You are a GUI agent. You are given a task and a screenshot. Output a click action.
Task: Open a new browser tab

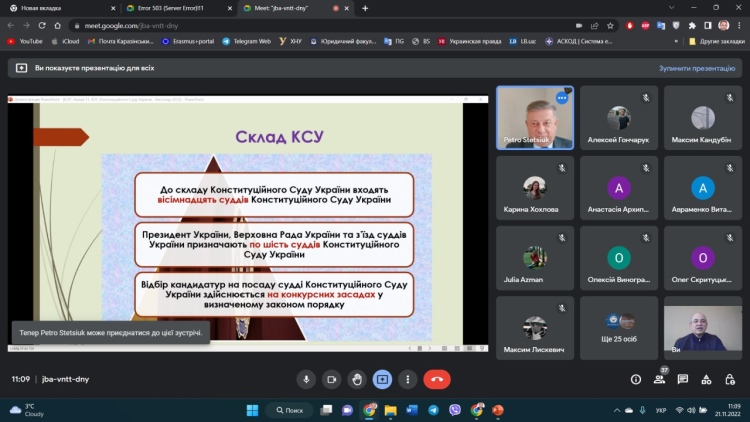pyautogui.click(x=365, y=8)
